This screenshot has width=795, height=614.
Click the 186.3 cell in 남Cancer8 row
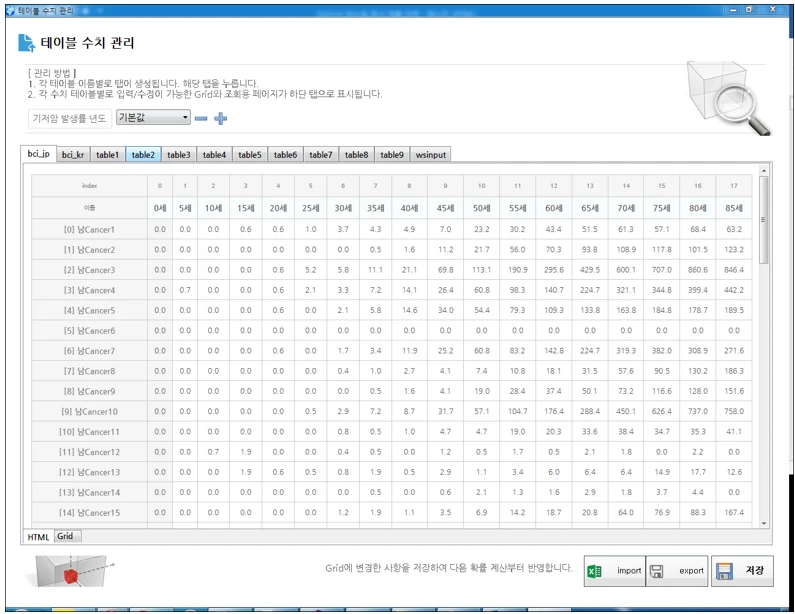pyautogui.click(x=734, y=371)
